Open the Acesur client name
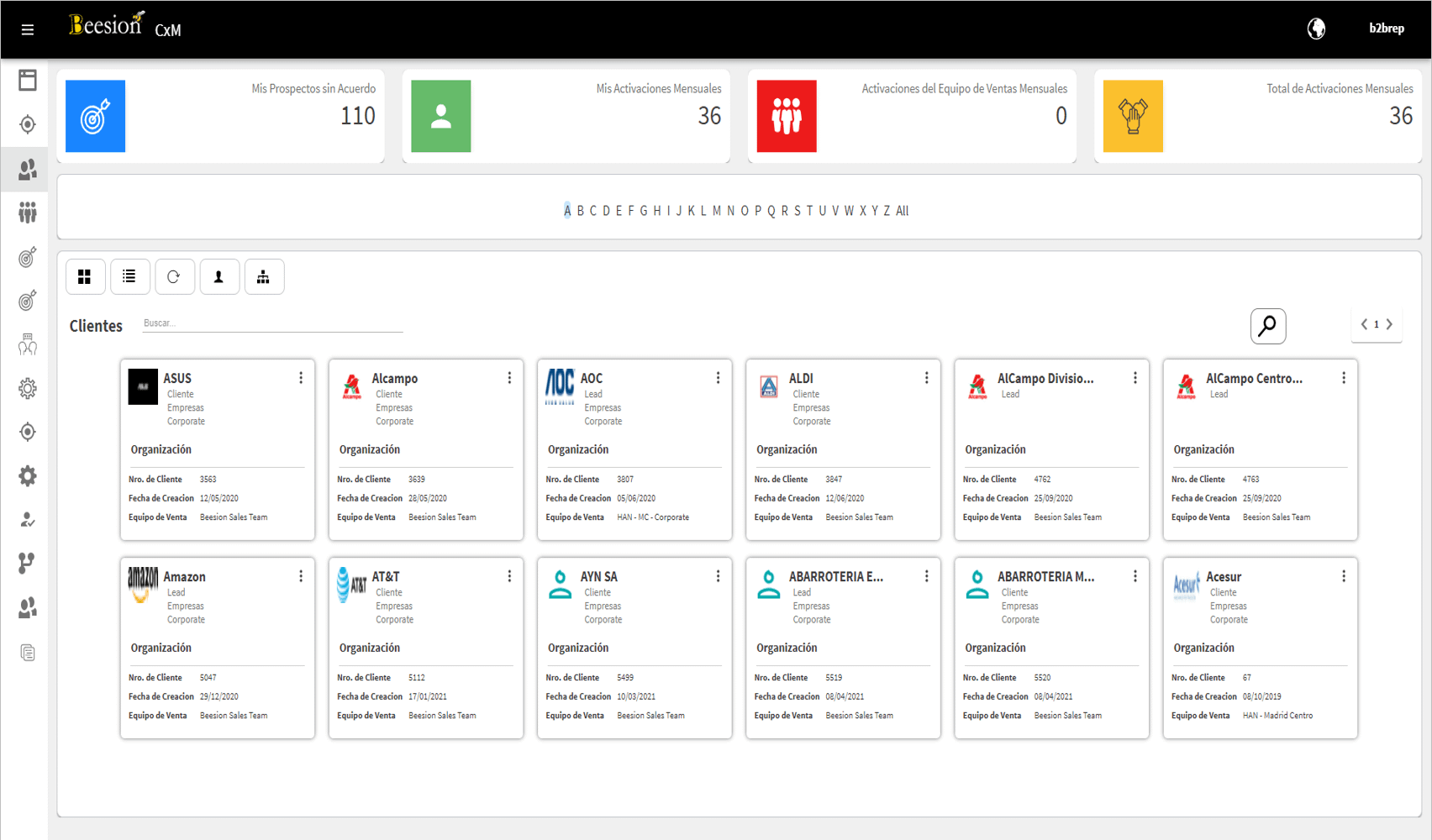The width and height of the screenshot is (1432, 840). click(x=1224, y=577)
